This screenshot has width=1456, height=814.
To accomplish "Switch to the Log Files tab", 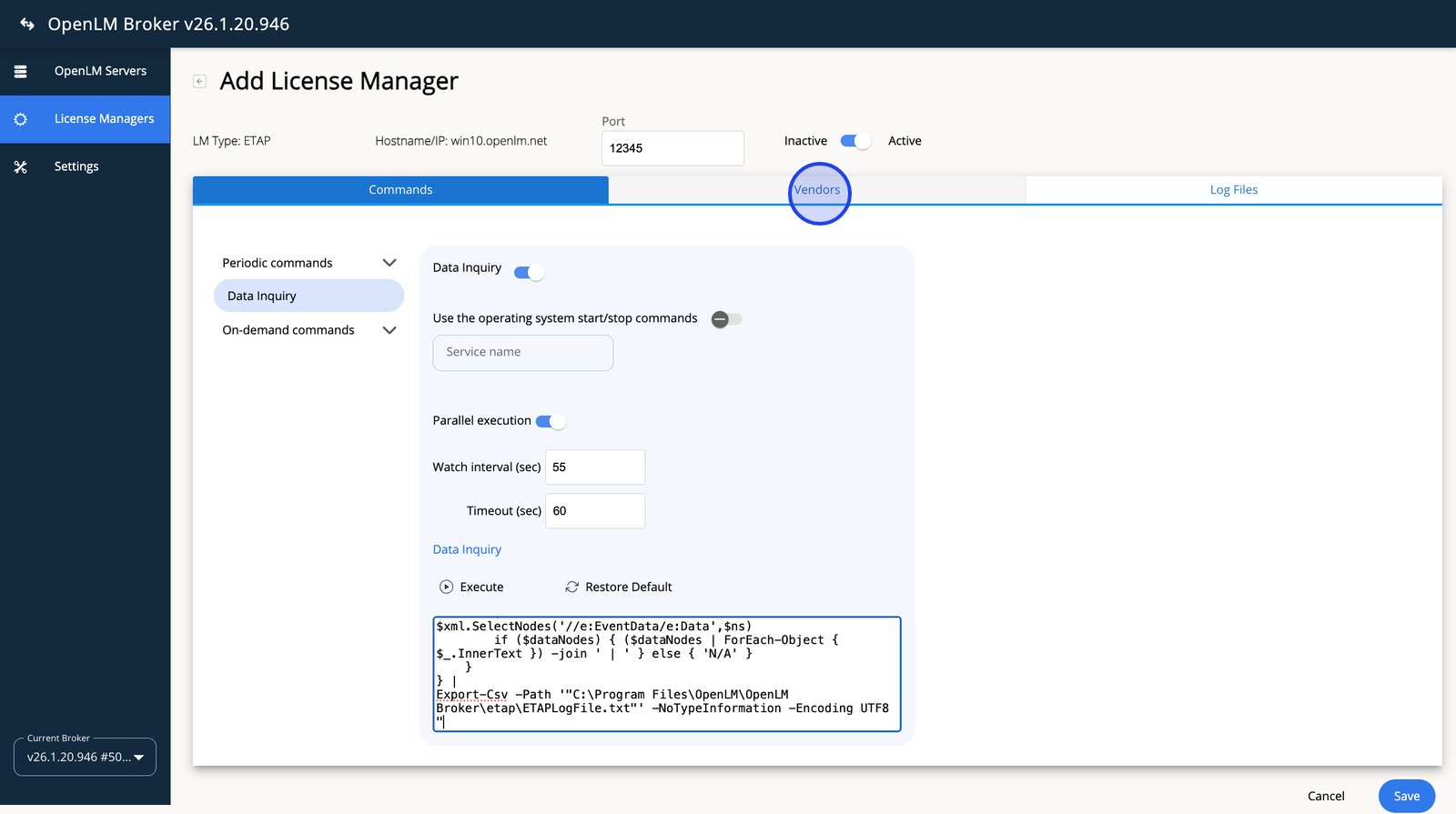I will 1234,190.
